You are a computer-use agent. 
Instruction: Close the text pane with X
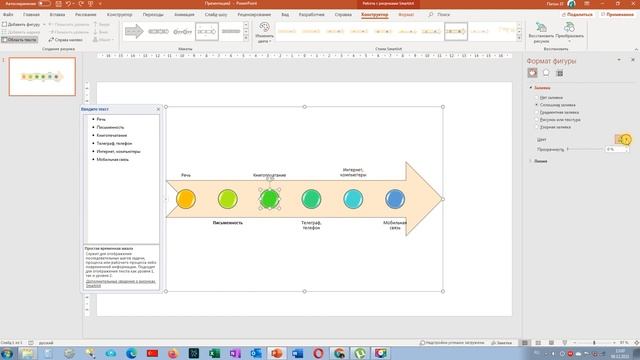[158, 109]
